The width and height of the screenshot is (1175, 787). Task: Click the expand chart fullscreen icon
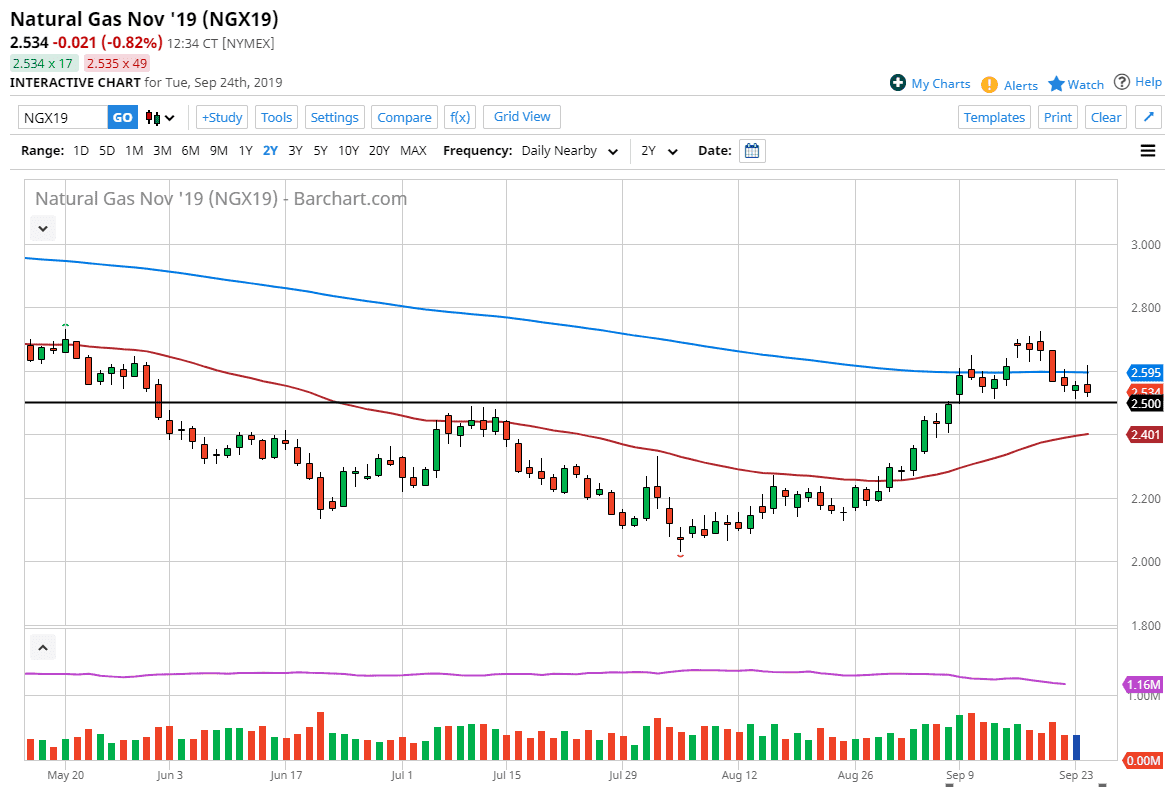[x=1147, y=117]
